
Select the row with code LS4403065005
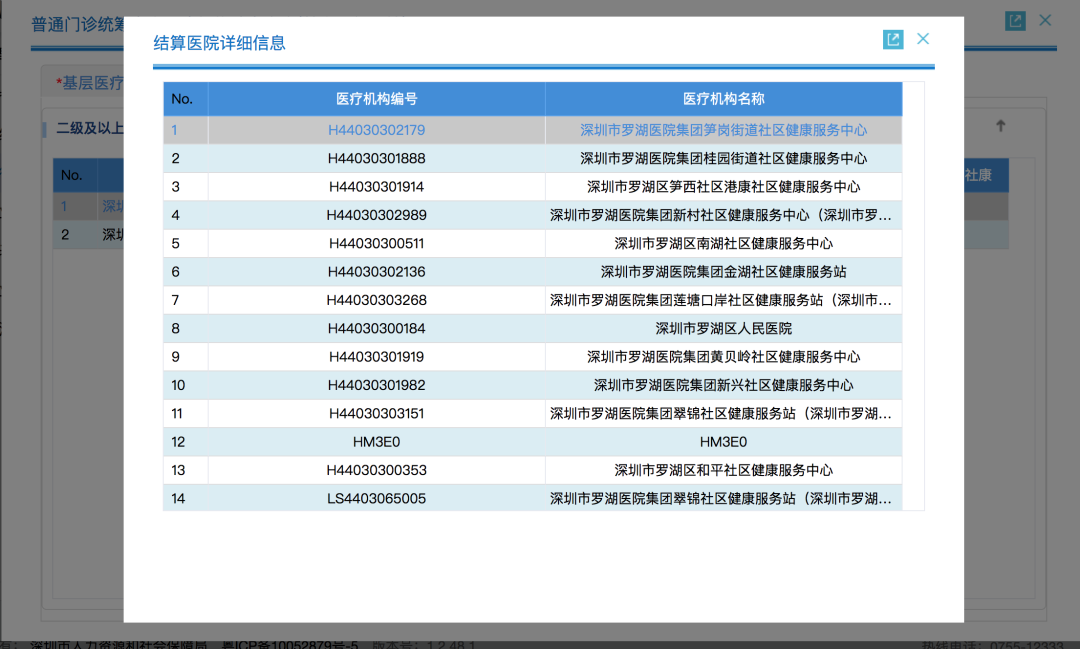[x=376, y=498]
